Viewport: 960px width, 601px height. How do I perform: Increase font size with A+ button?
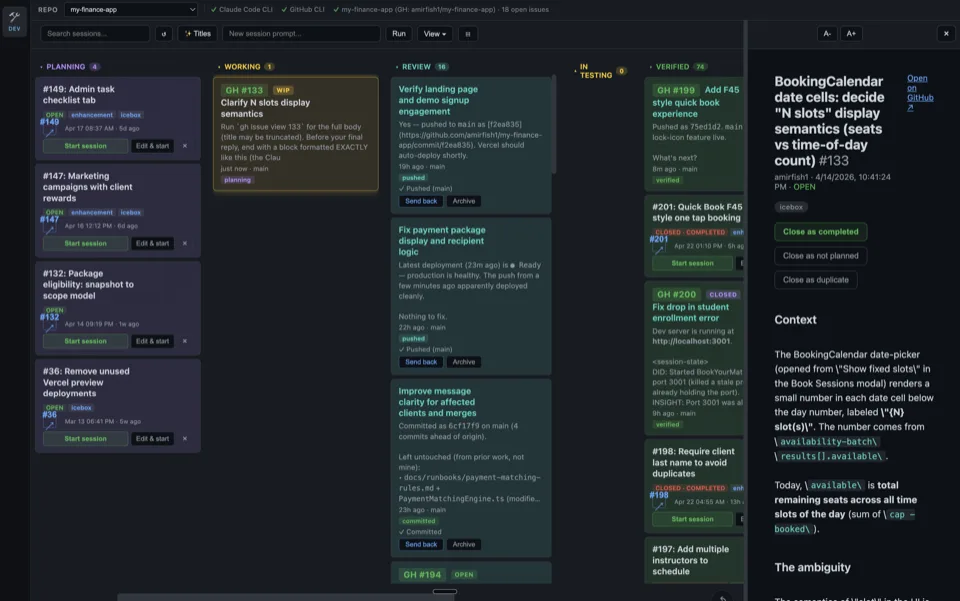pyautogui.click(x=851, y=34)
